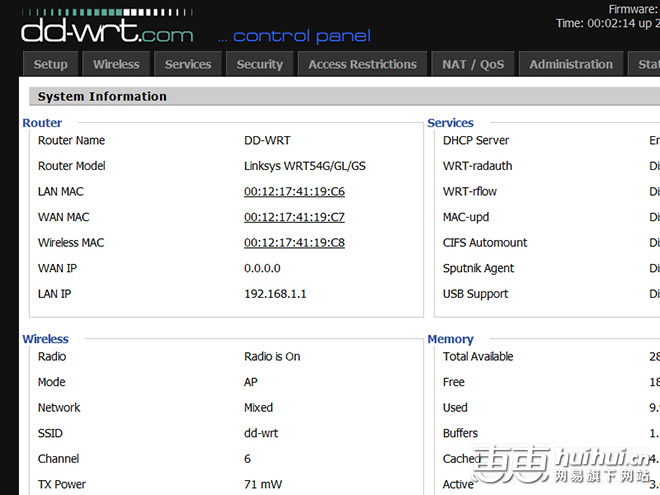Click the MAC-upd service label
Screen dimensions: 660x495
tap(466, 217)
